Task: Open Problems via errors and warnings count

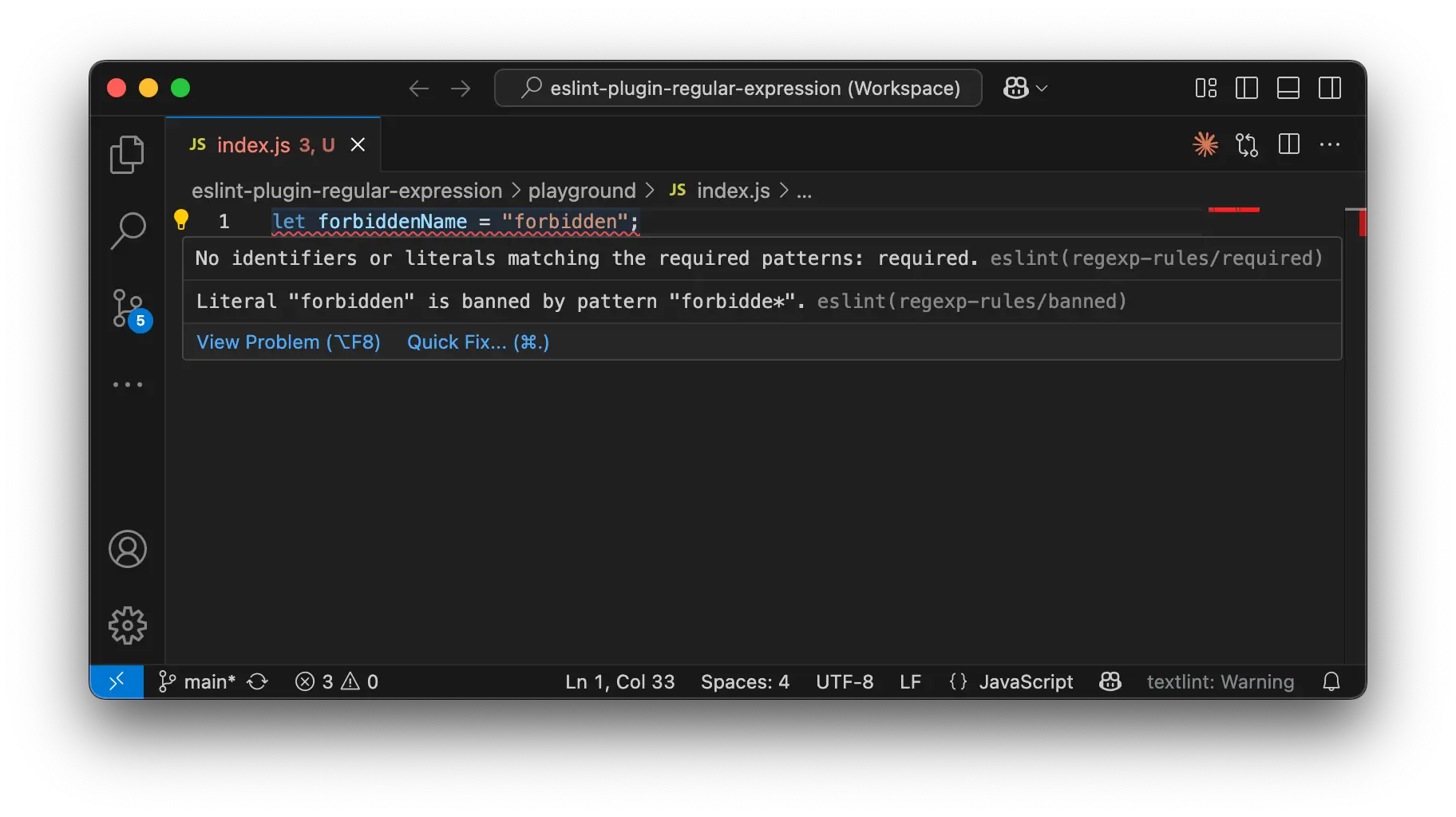Action: (336, 681)
